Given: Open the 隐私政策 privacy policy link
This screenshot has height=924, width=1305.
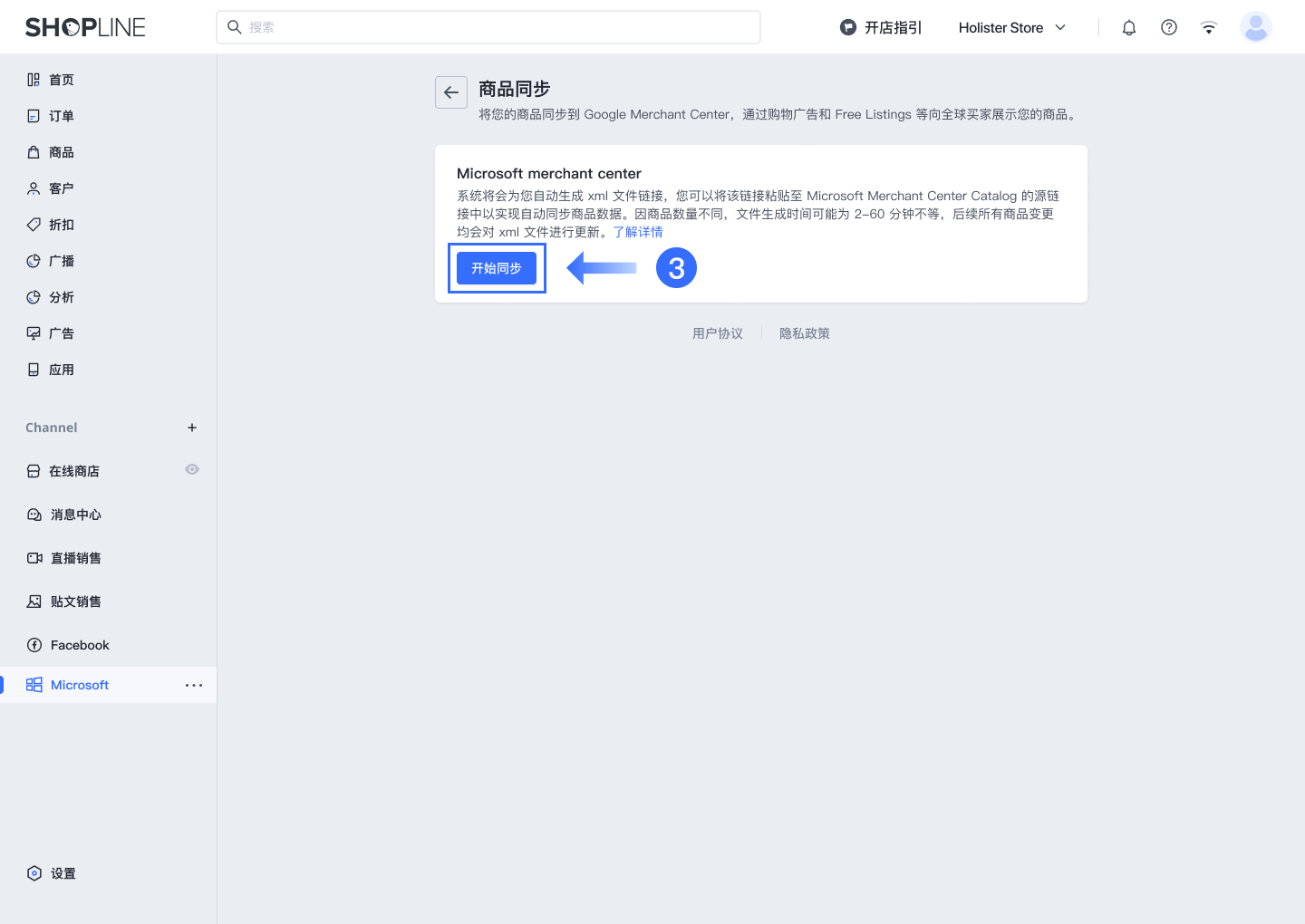Looking at the screenshot, I should (x=805, y=333).
